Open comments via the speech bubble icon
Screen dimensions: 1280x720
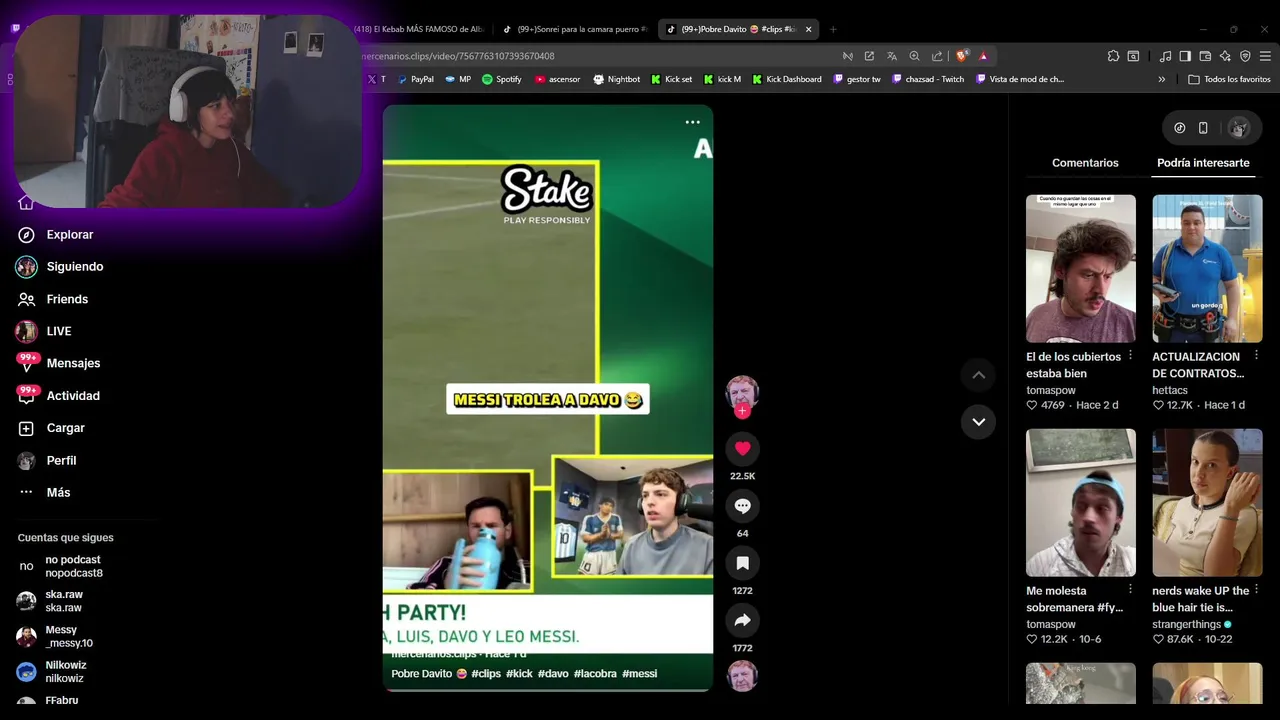742,506
